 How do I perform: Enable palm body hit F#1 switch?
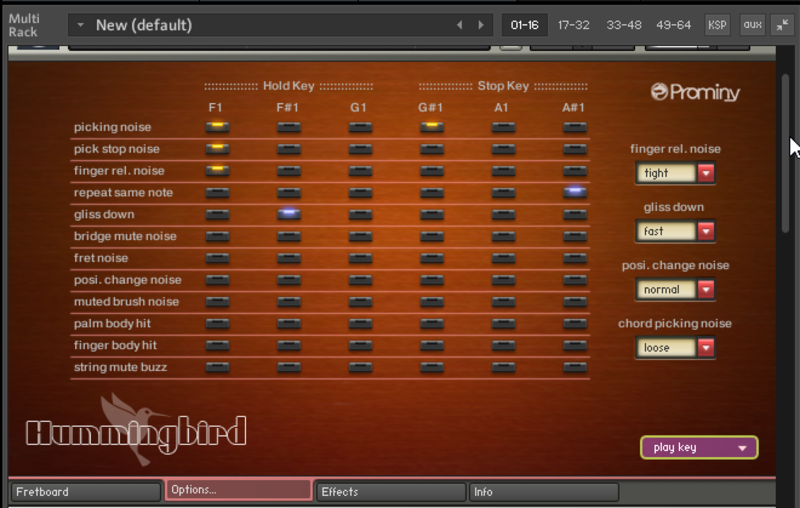pyautogui.click(x=289, y=323)
